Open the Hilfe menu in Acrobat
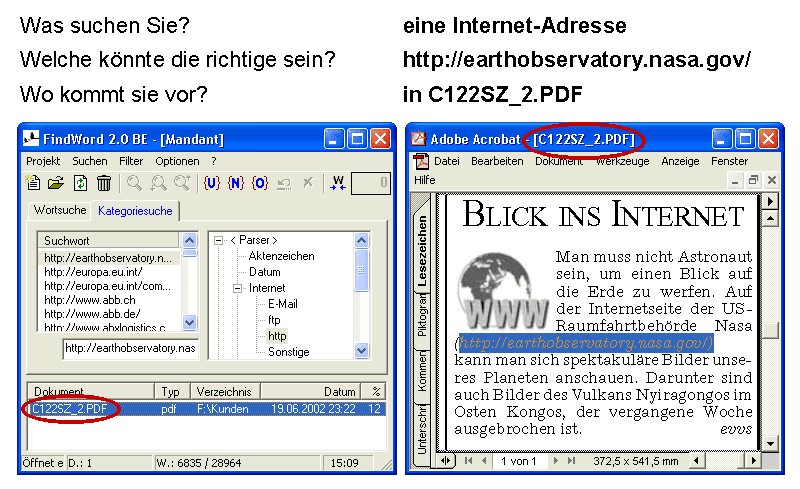 [424, 180]
